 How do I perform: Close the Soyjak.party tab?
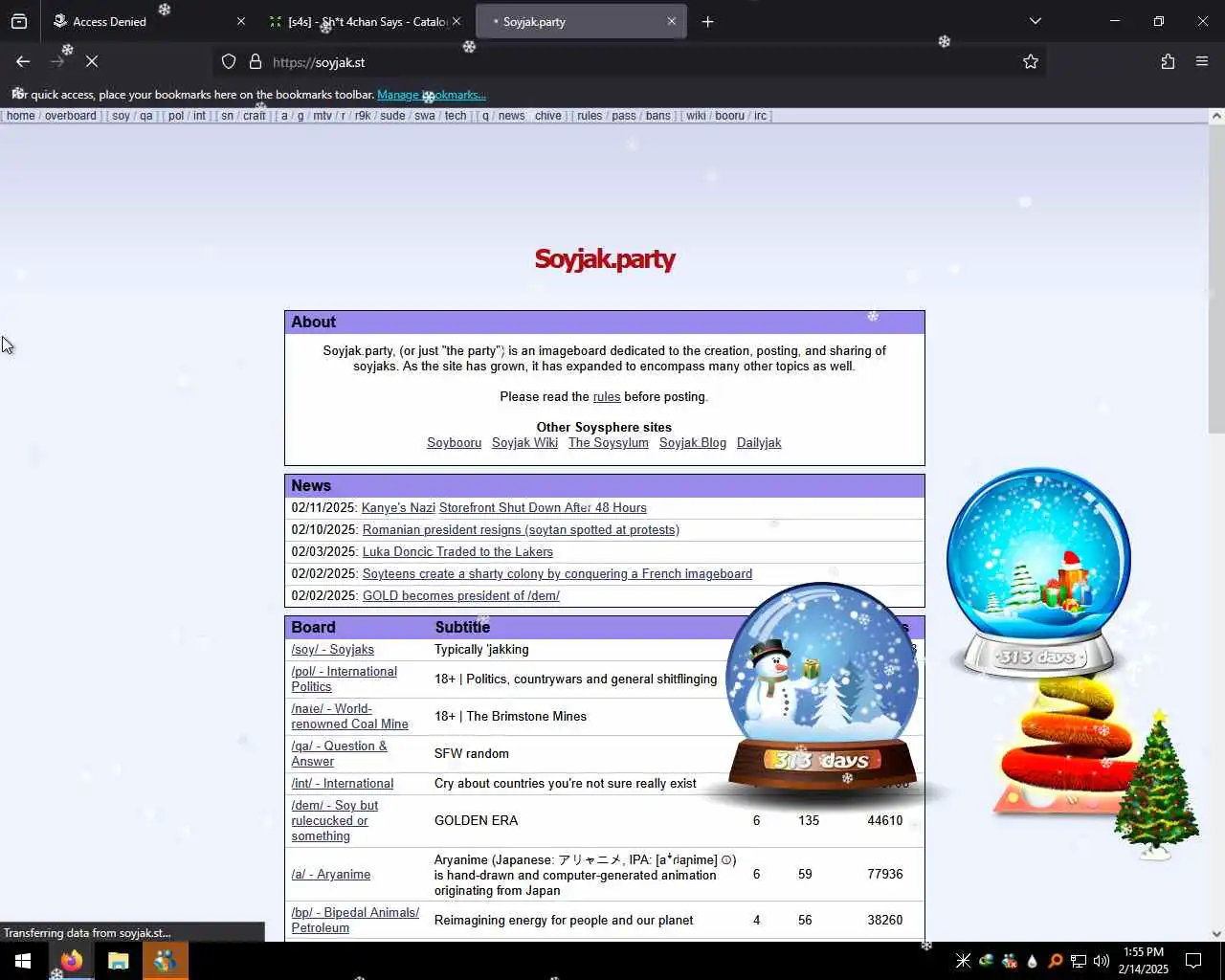click(x=671, y=21)
